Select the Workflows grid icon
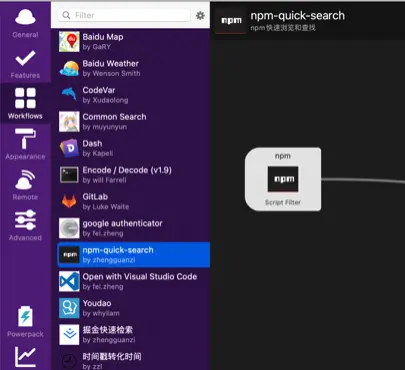 click(x=25, y=98)
